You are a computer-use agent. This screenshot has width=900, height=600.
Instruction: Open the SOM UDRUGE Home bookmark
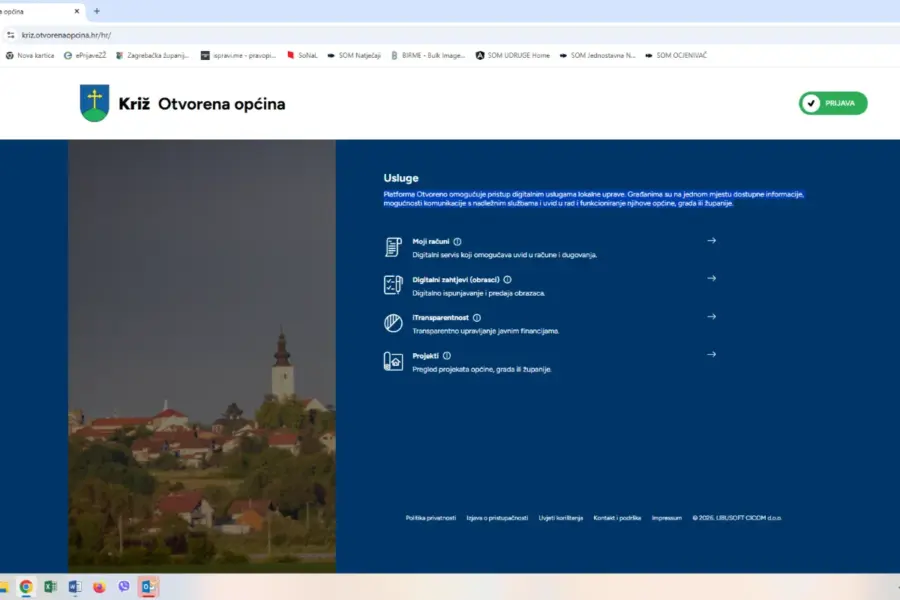click(512, 55)
